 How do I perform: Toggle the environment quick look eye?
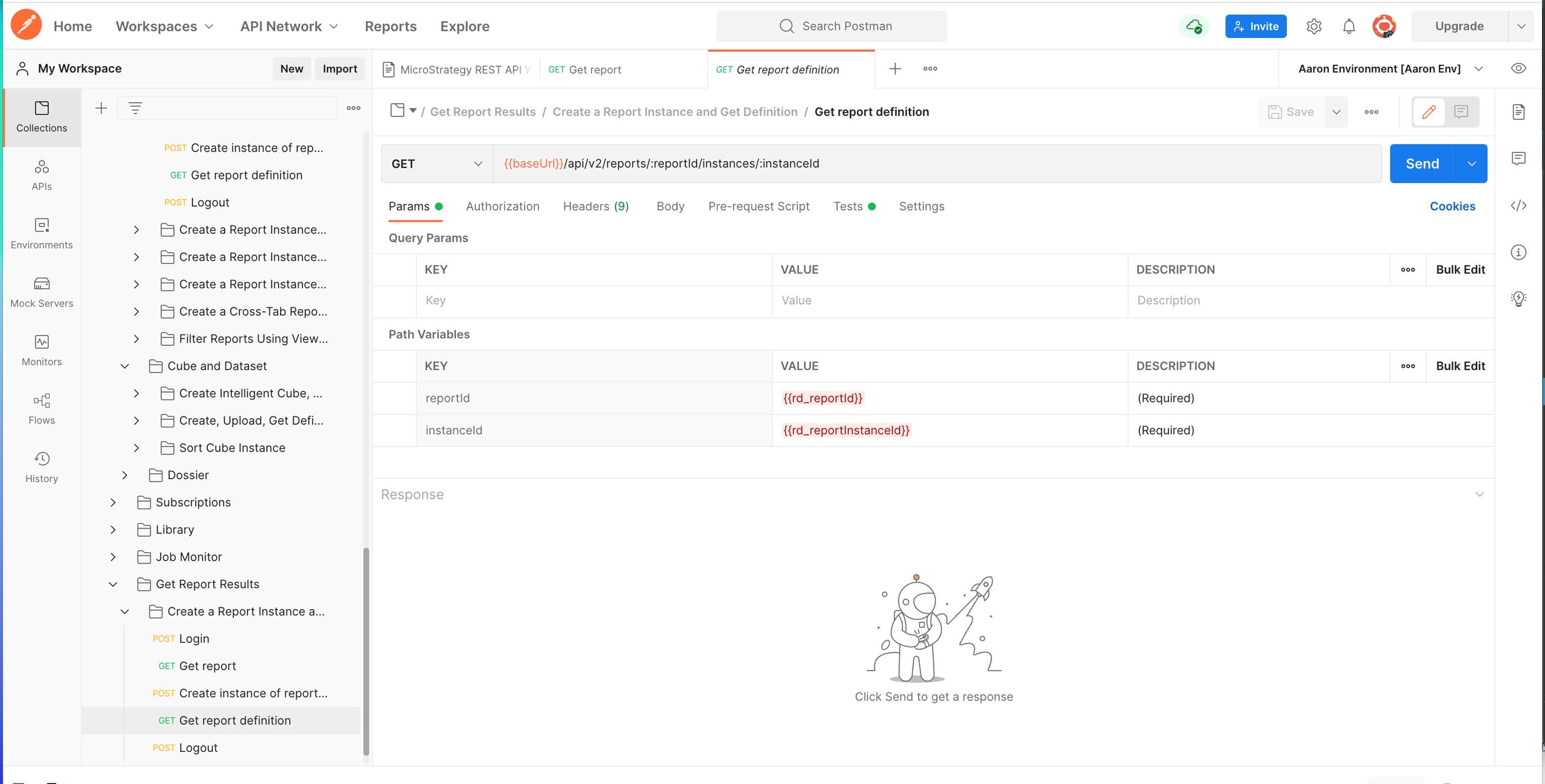click(1519, 68)
